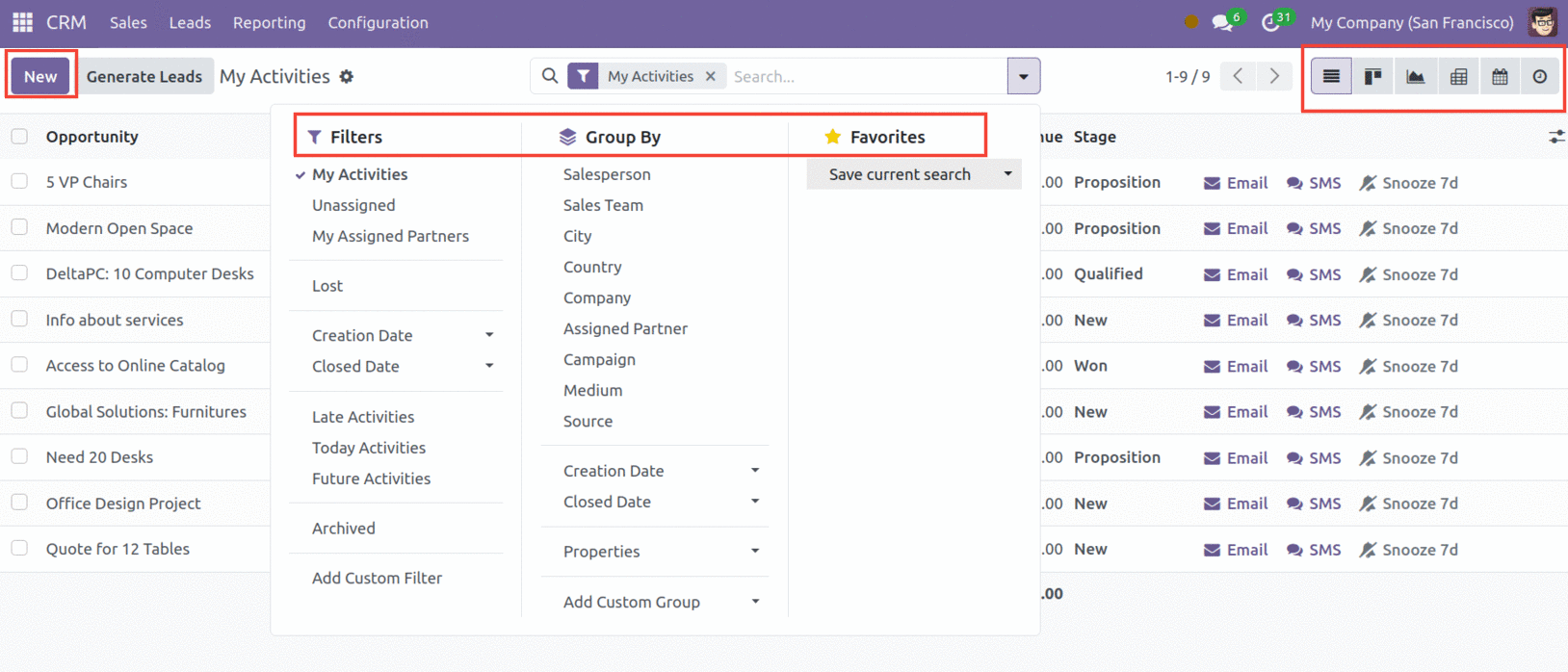
Task: Tick checkbox for DeltaPC: 10 Computer Desks
Action: tap(19, 272)
